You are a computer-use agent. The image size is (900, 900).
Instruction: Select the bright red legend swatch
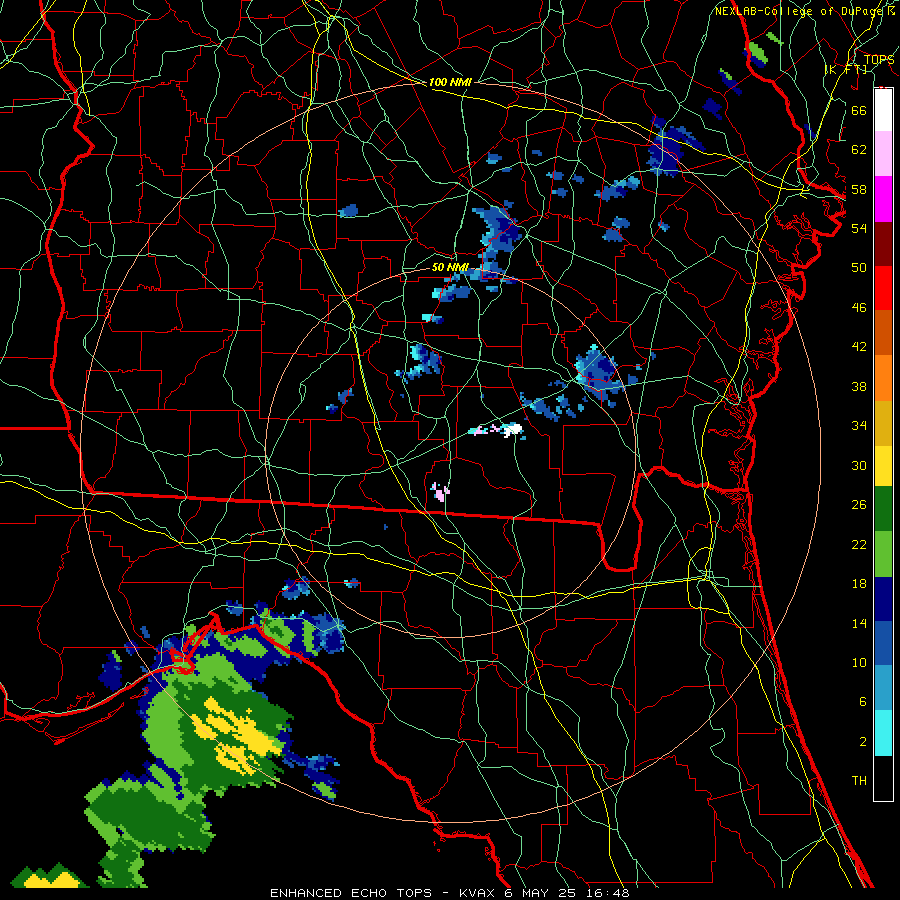coord(883,288)
